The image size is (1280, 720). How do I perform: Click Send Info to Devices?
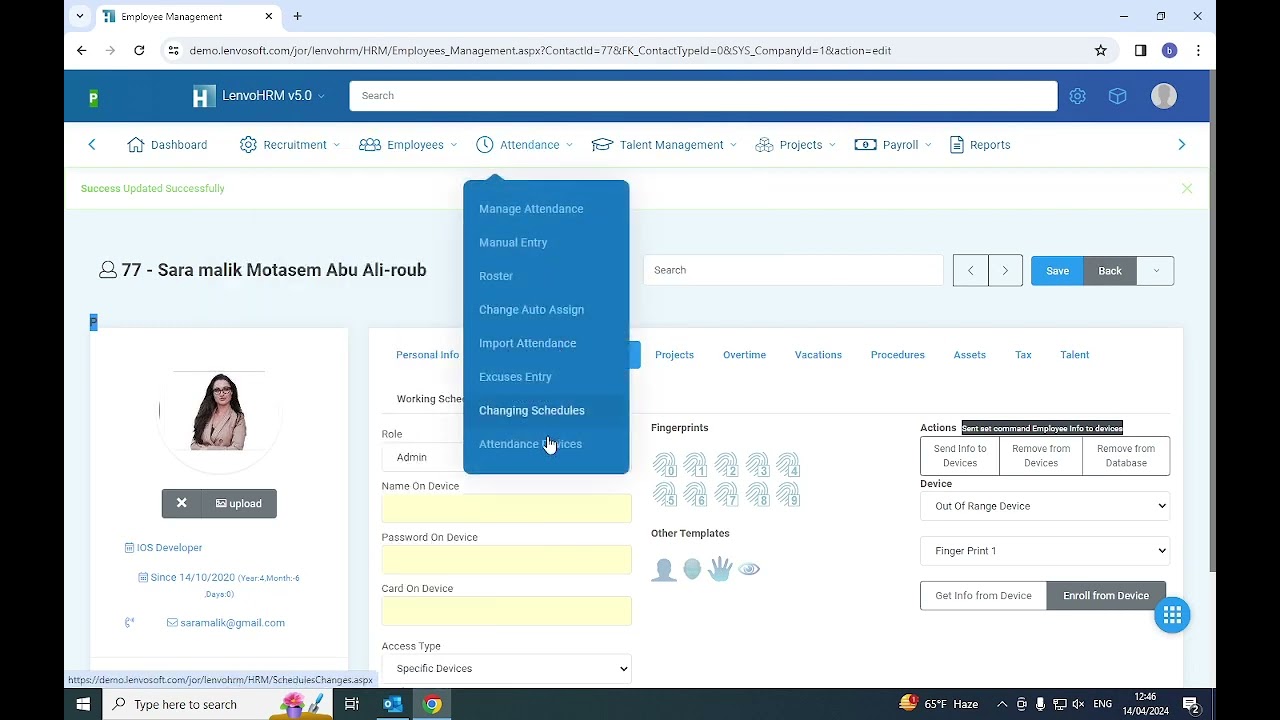(x=960, y=456)
